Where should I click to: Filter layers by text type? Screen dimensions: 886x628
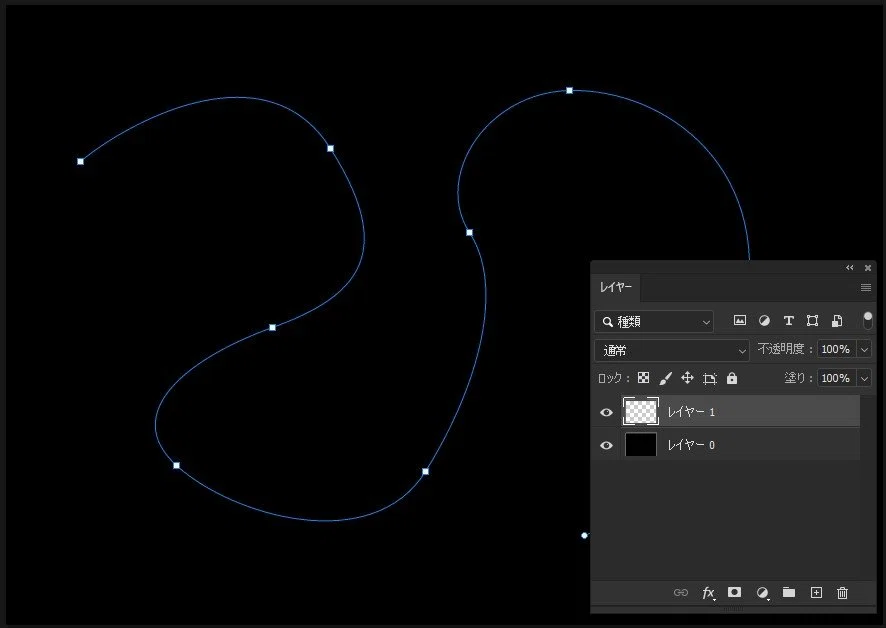click(788, 321)
